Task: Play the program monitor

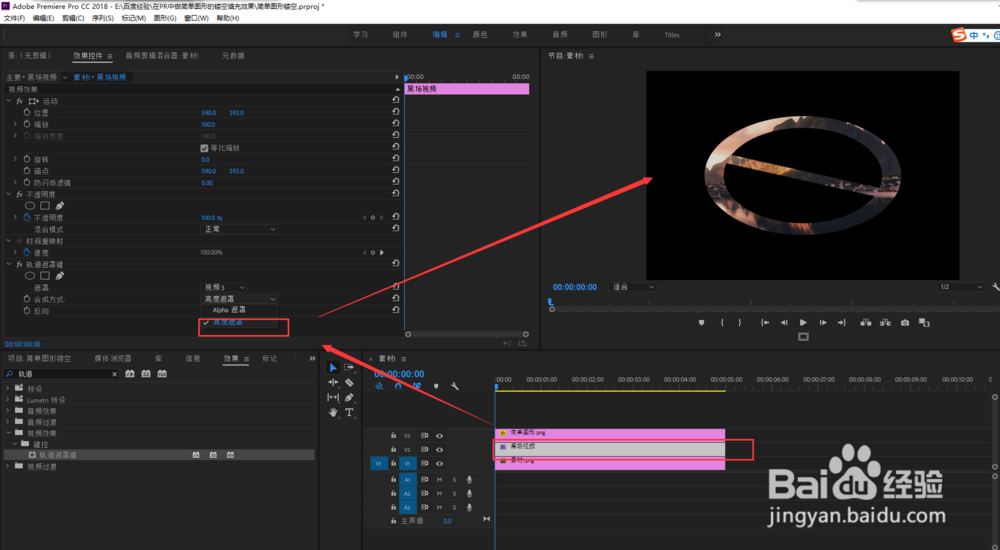Action: point(803,323)
